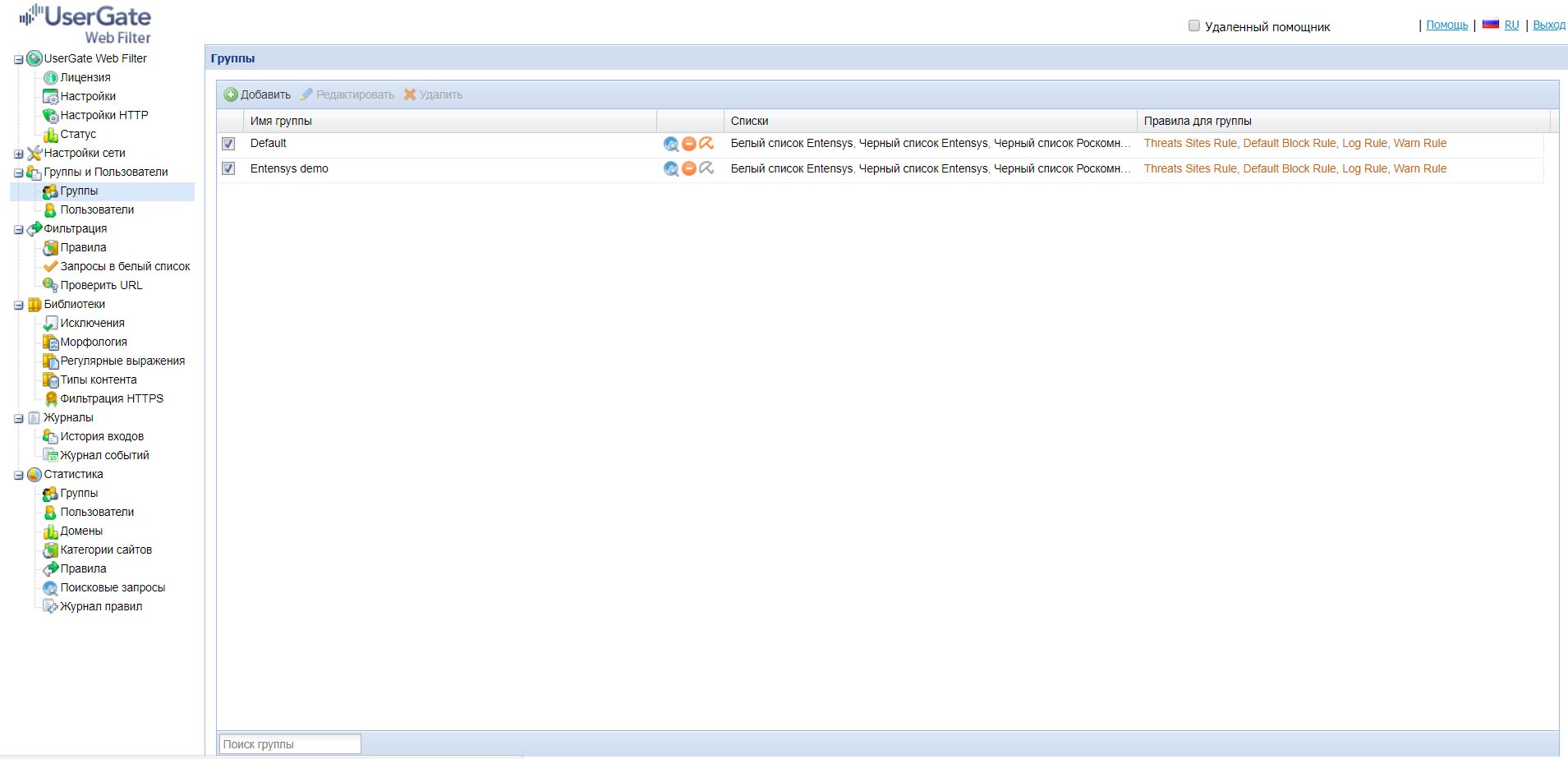This screenshot has width=1568, height=759.
Task: Click the Морфология tree icon
Action: pyautogui.click(x=51, y=343)
